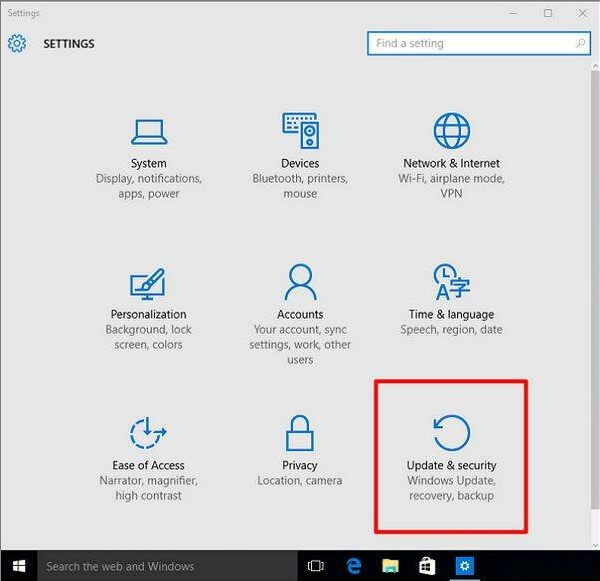Click the Settings gear icon in header
Screen dimensions: 600x581
[17, 43]
